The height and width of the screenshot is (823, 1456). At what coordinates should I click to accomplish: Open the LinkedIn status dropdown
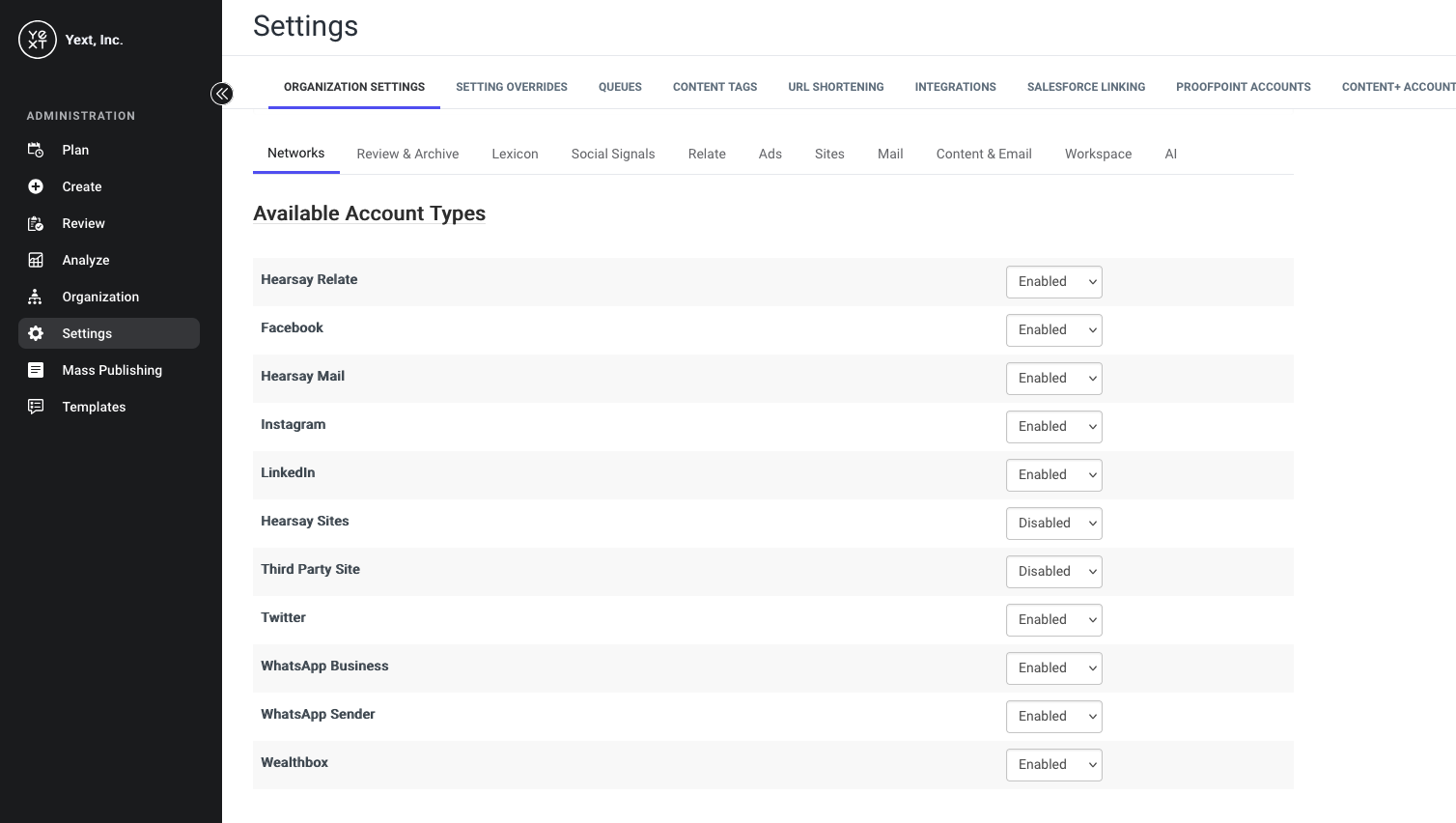click(1053, 475)
